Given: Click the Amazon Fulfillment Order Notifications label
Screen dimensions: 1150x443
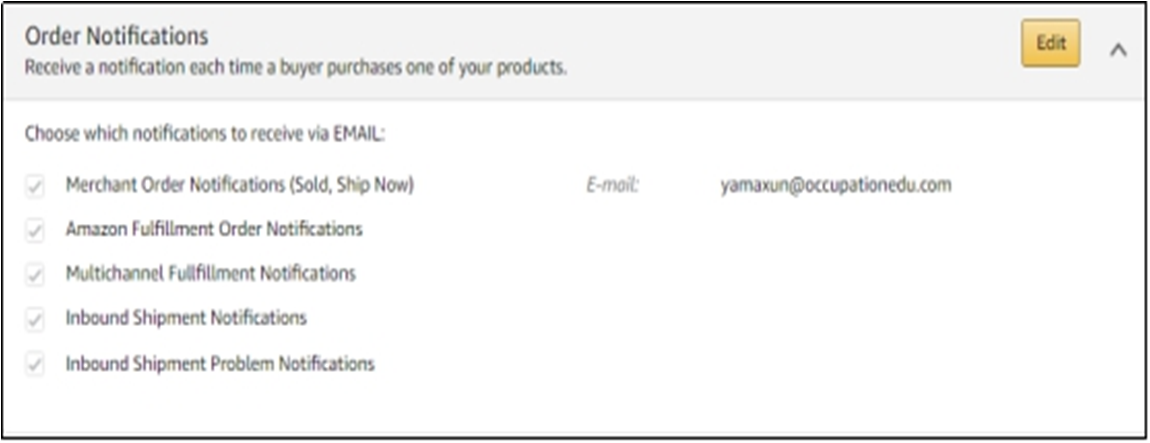Looking at the screenshot, I should [x=214, y=229].
